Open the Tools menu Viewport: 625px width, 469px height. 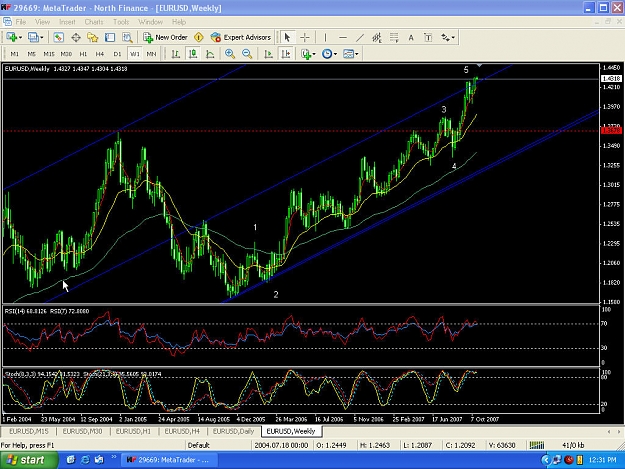(x=121, y=22)
